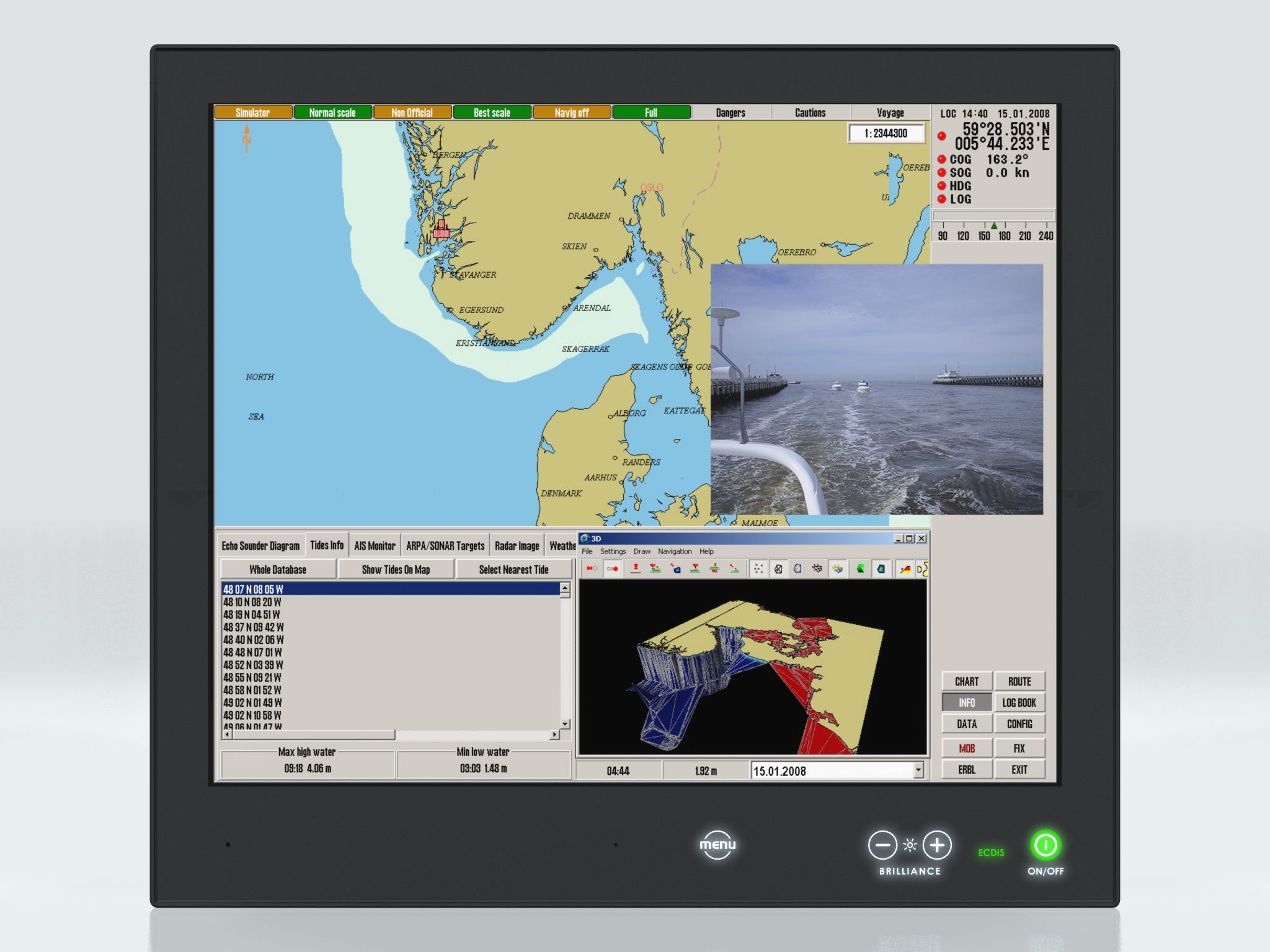Expand the 15.01.2008 date dropdown
This screenshot has width=1270, height=952.
click(x=918, y=770)
